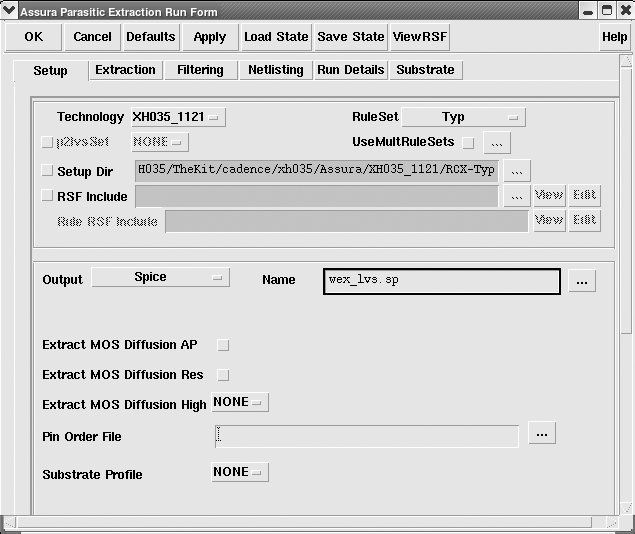Enable the RSF Include checkbox

click(x=47, y=196)
